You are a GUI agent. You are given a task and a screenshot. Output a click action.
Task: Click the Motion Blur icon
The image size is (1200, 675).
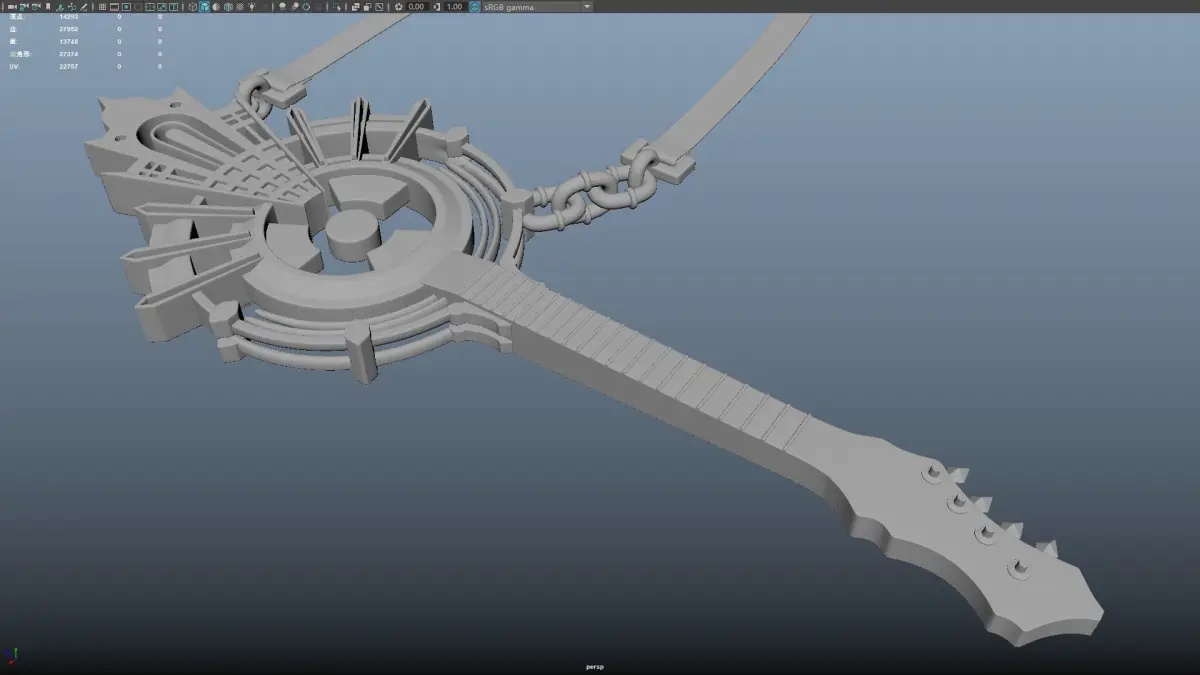294,6
